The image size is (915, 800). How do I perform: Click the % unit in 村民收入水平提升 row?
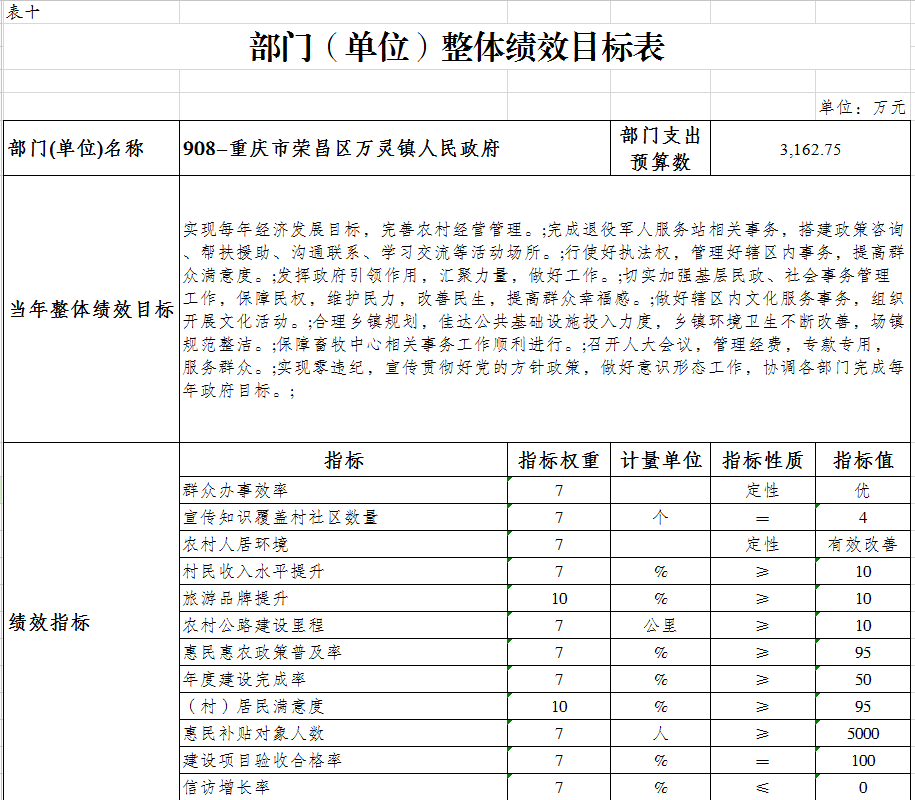point(661,571)
